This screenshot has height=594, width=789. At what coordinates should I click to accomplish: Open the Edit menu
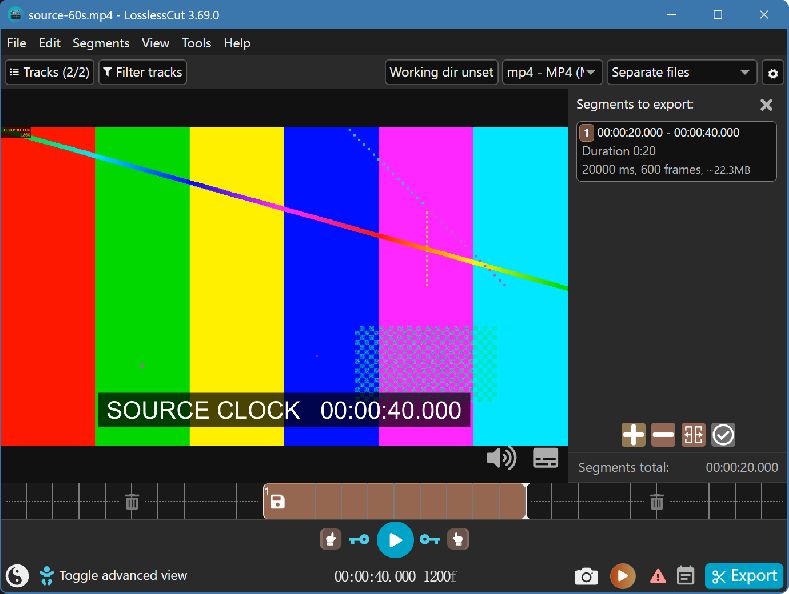coord(50,43)
